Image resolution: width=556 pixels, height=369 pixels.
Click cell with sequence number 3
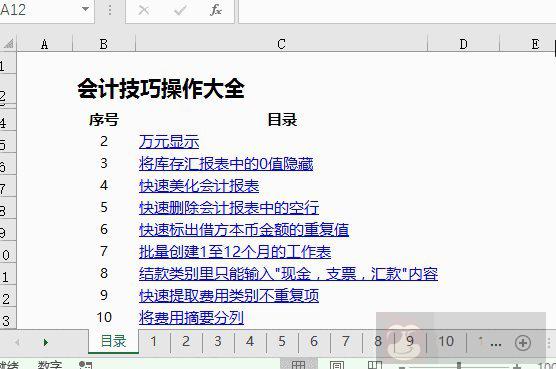[x=104, y=163]
